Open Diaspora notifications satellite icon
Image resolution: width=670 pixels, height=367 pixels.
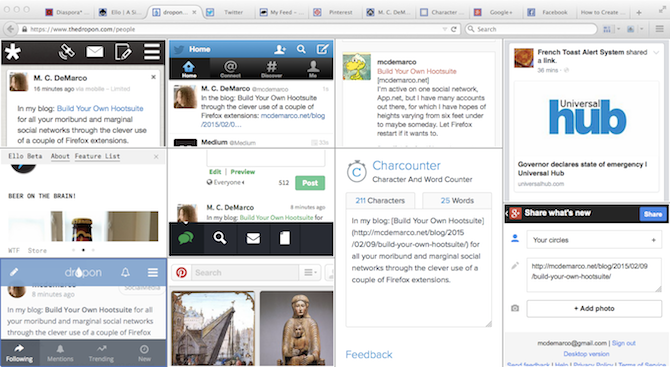click(x=67, y=52)
